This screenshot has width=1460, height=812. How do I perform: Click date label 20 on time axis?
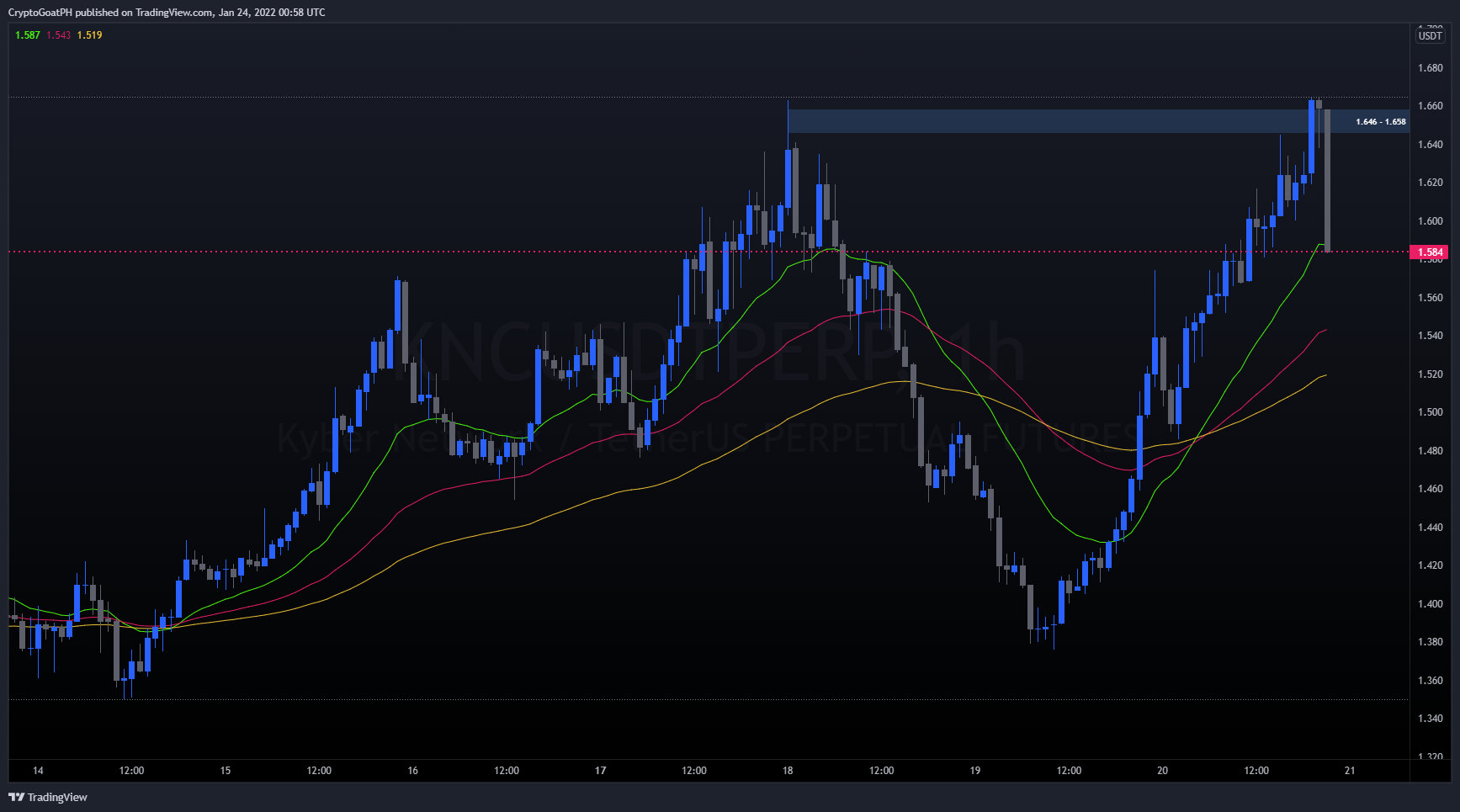[1163, 771]
